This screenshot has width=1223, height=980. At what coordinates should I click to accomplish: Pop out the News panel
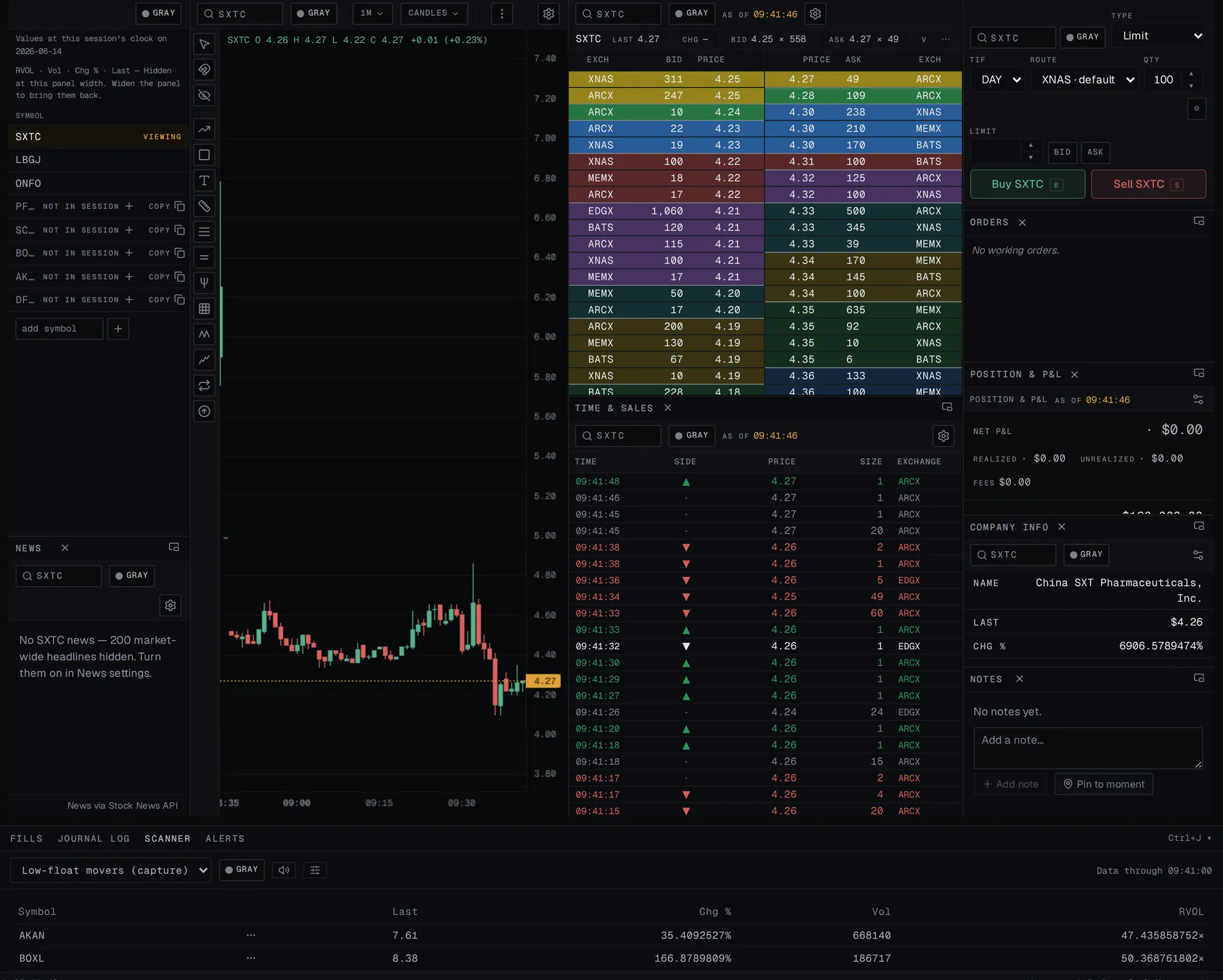coord(174,547)
